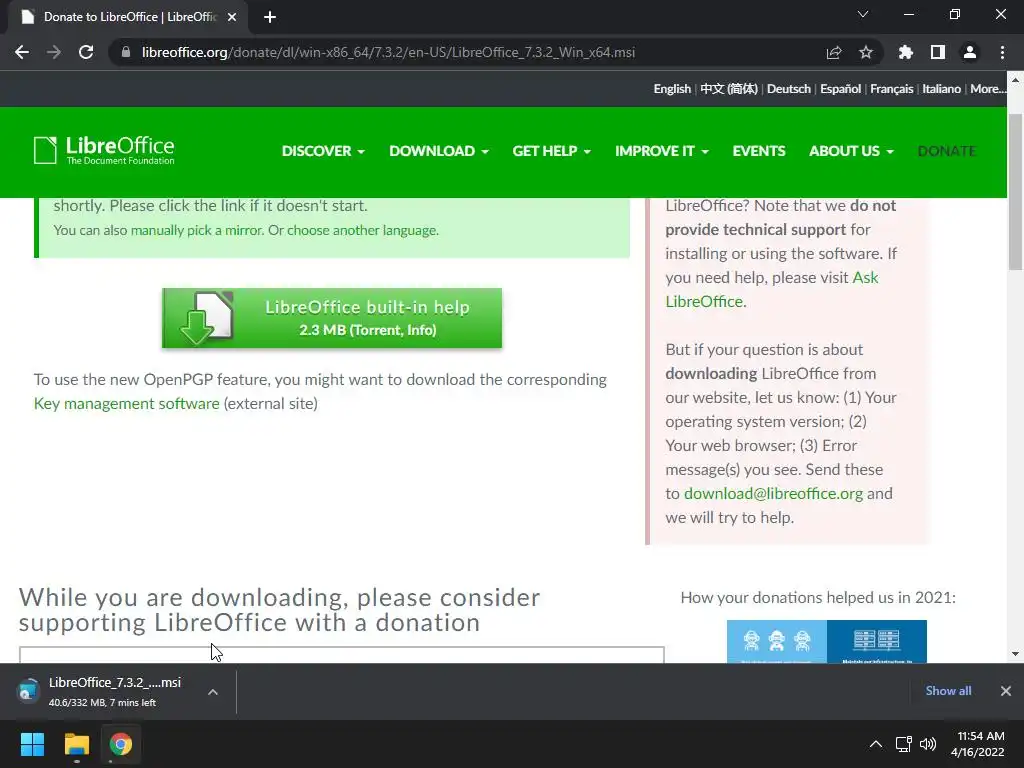Viewport: 1024px width, 768px height.
Task: Open the Chrome profile avatar icon
Action: pyautogui.click(x=970, y=52)
